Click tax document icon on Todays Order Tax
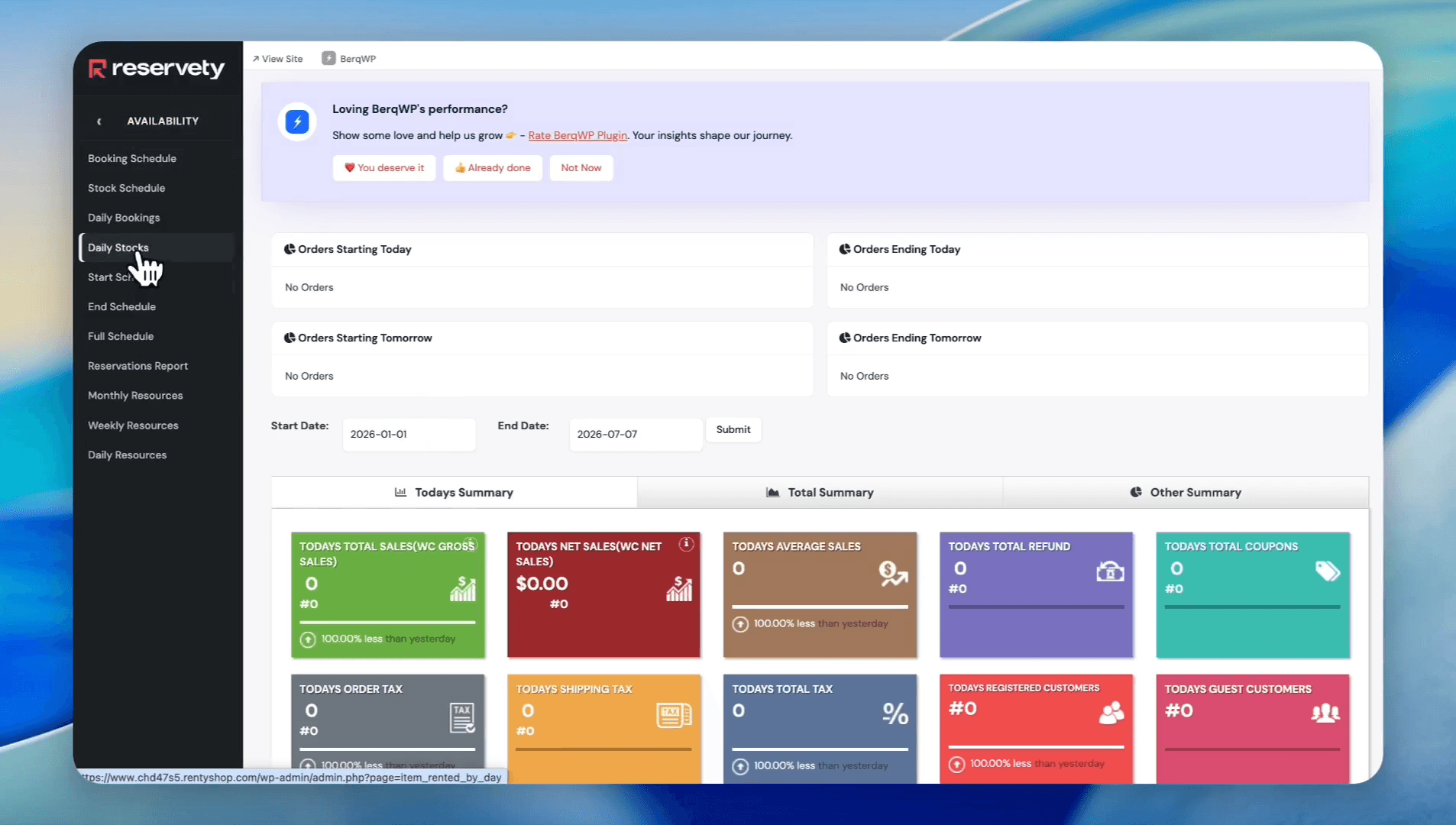The image size is (1456, 825). (x=462, y=717)
